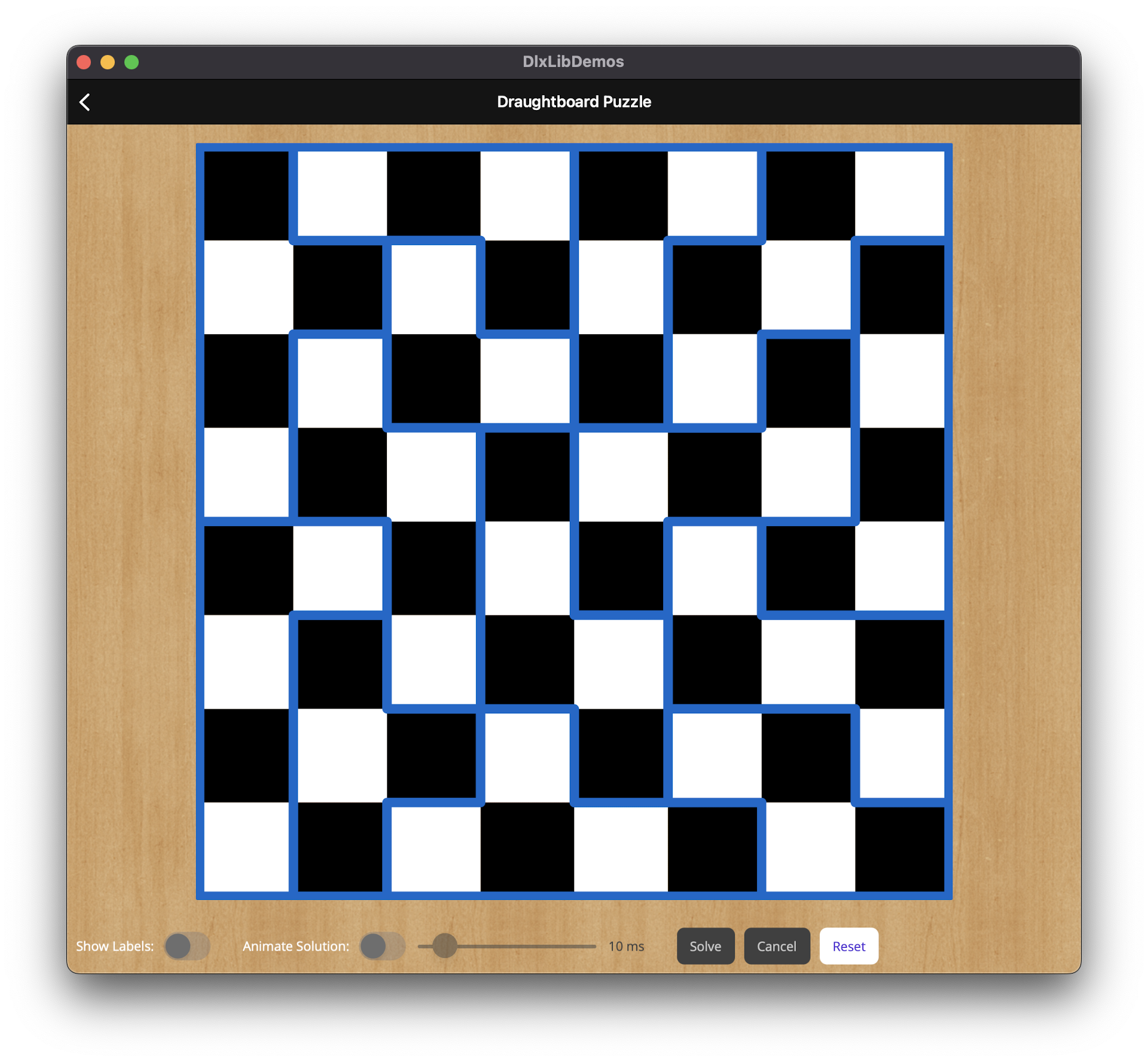
Task: Click the 10 ms delay label
Action: 626,946
